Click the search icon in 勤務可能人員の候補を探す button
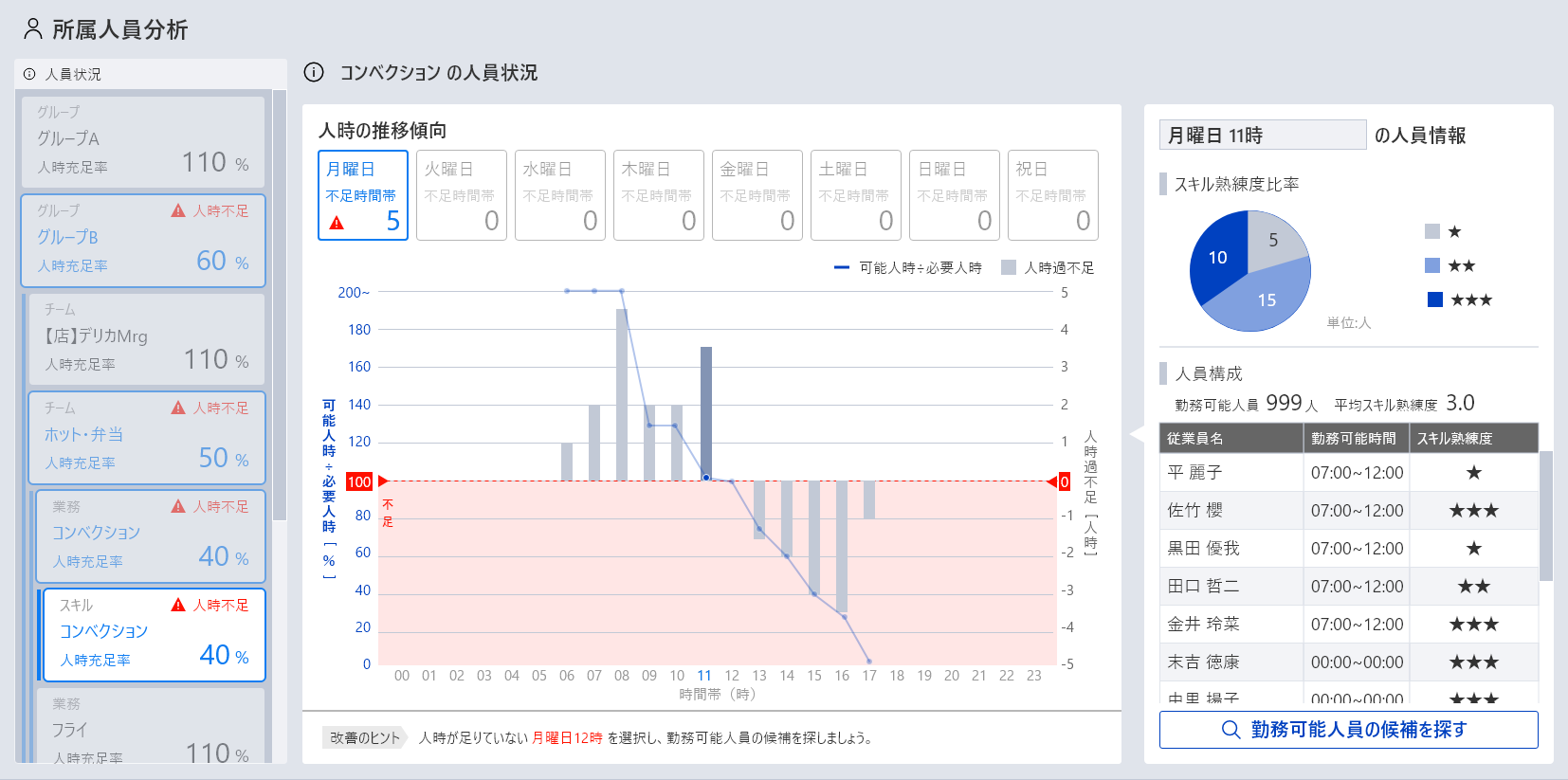The height and width of the screenshot is (780, 1568). click(x=1231, y=729)
